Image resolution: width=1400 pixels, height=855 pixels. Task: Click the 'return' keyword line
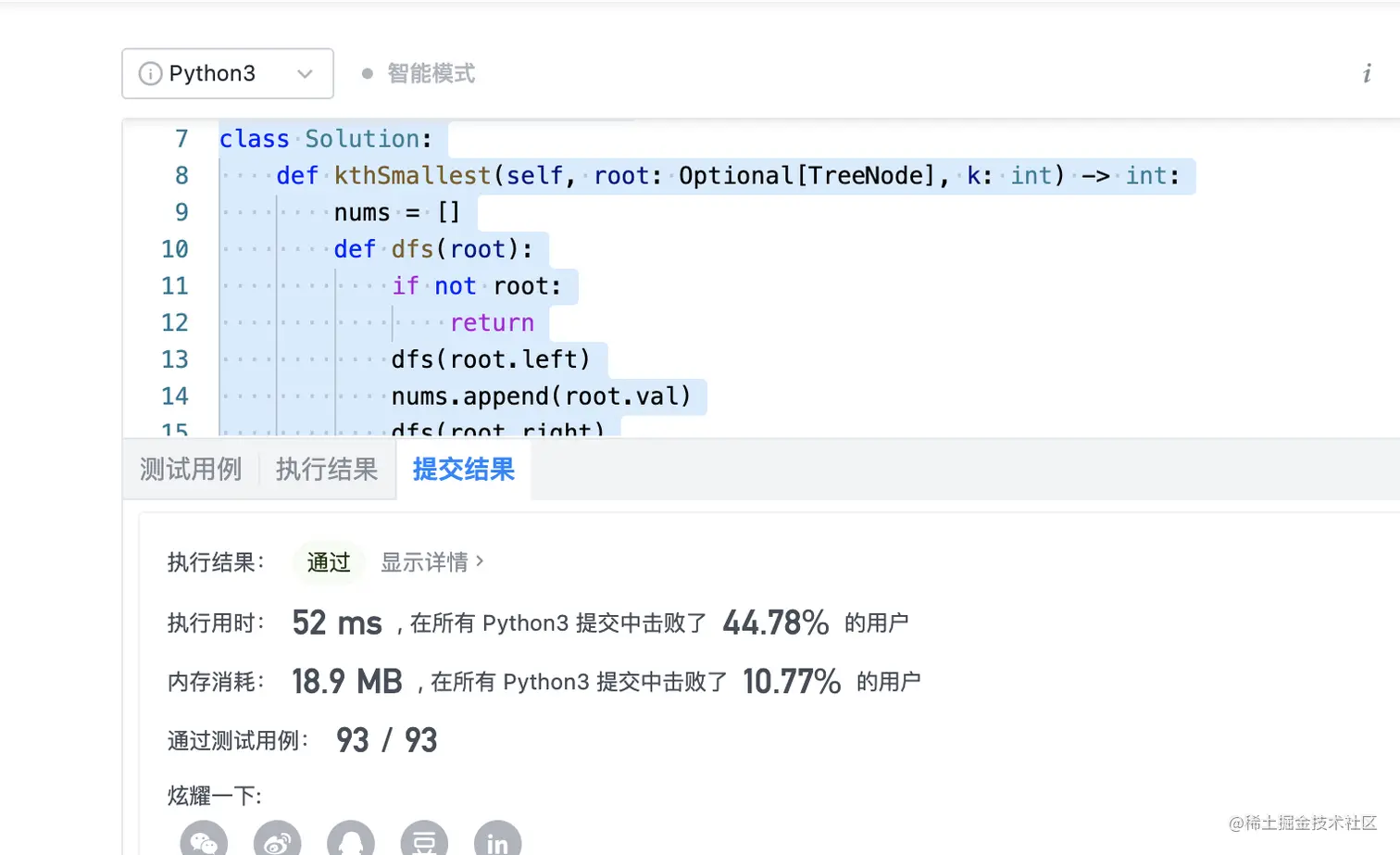492,322
